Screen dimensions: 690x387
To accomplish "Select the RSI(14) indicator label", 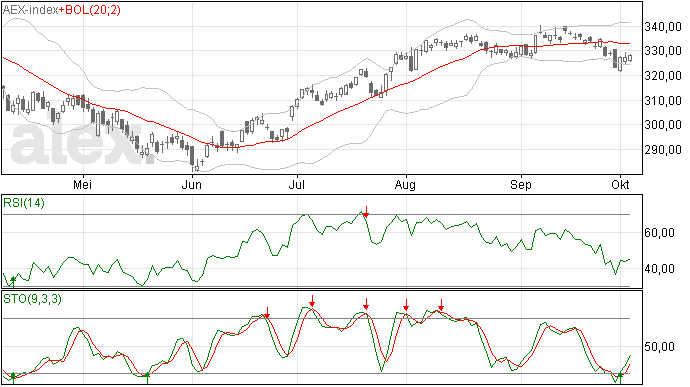I will click(x=24, y=203).
